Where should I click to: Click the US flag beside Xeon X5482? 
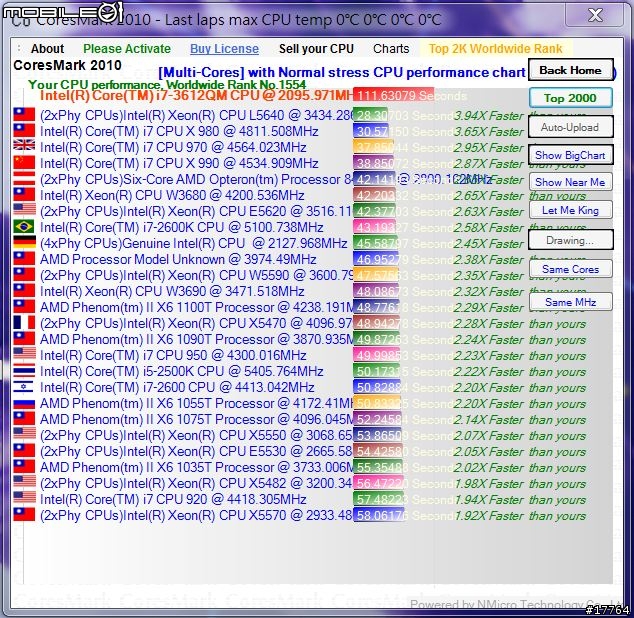click(x=24, y=481)
